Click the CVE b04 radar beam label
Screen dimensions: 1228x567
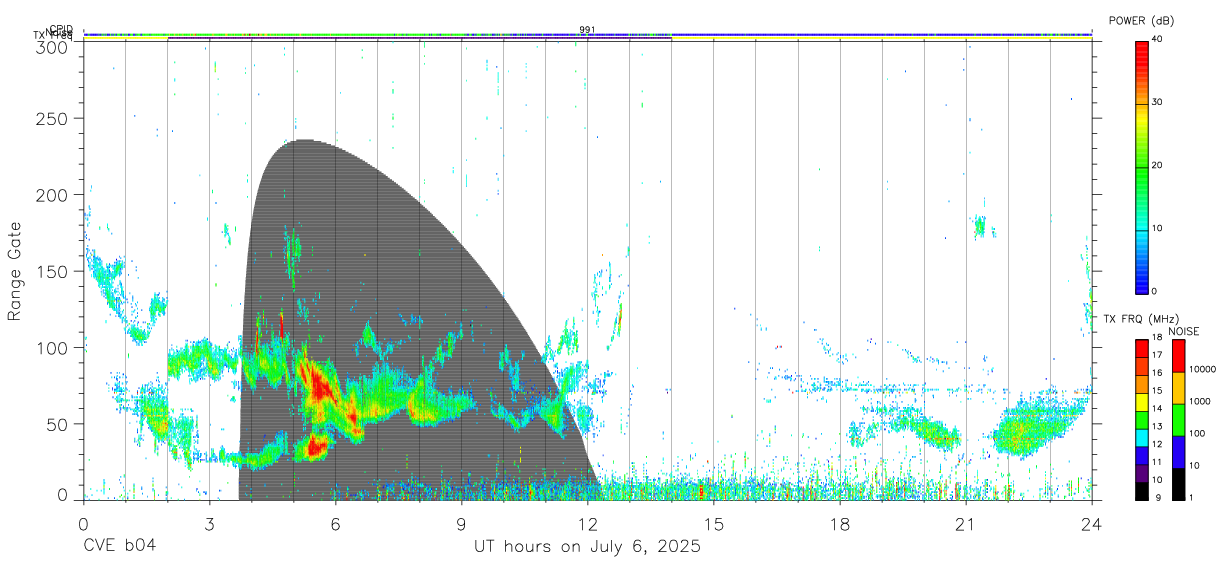click(119, 546)
